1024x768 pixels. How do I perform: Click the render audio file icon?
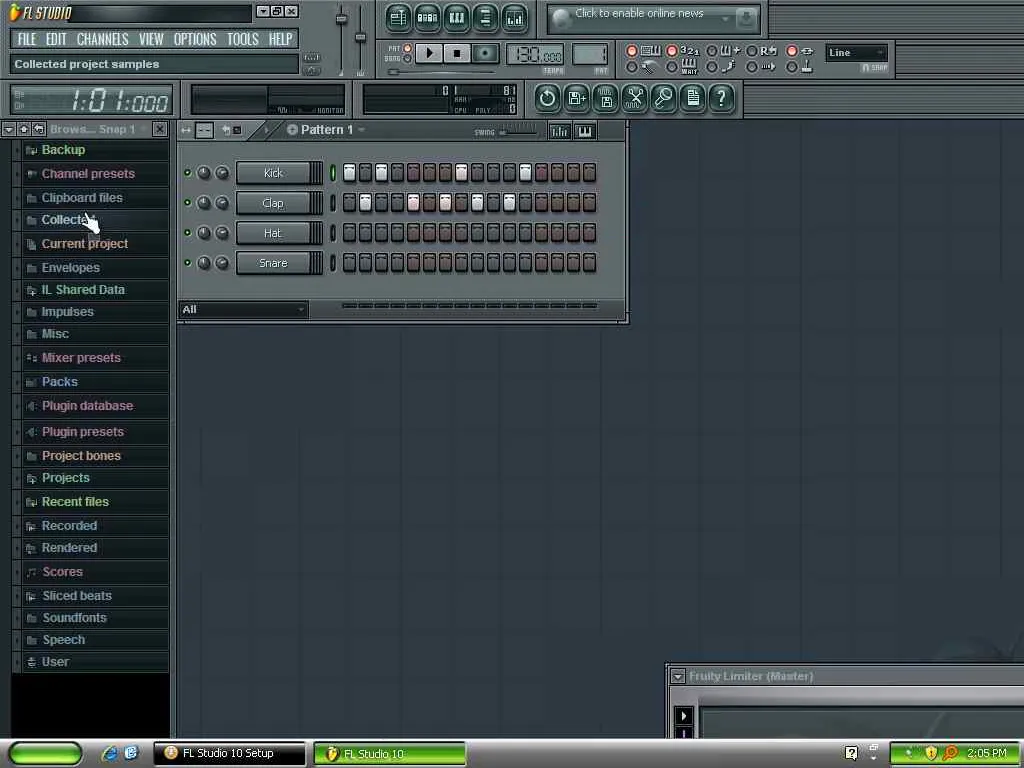[x=605, y=99]
